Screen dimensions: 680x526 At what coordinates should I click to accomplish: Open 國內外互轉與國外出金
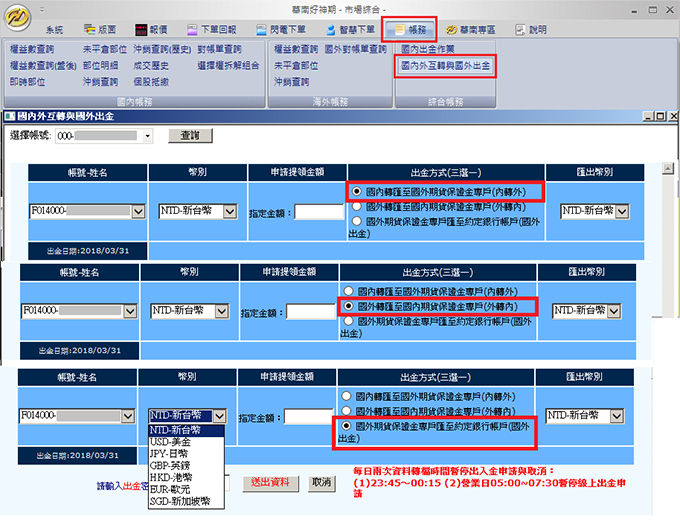click(445, 65)
